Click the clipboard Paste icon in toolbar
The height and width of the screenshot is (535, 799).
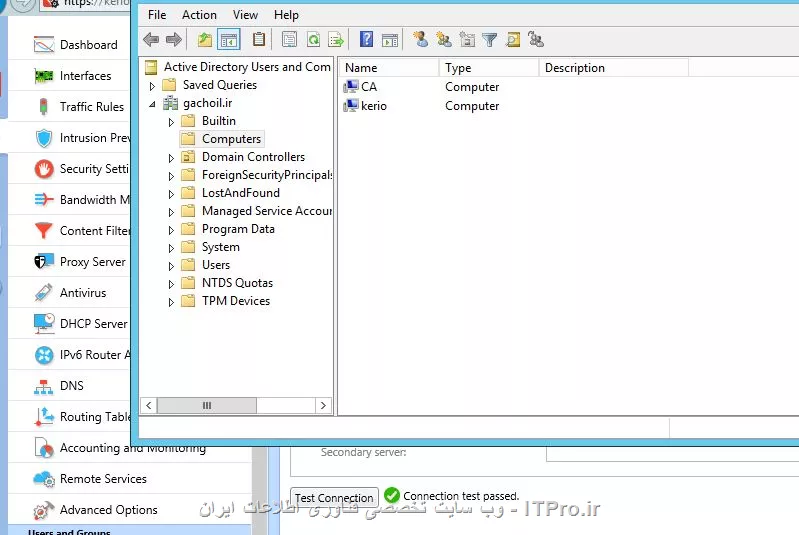click(259, 39)
